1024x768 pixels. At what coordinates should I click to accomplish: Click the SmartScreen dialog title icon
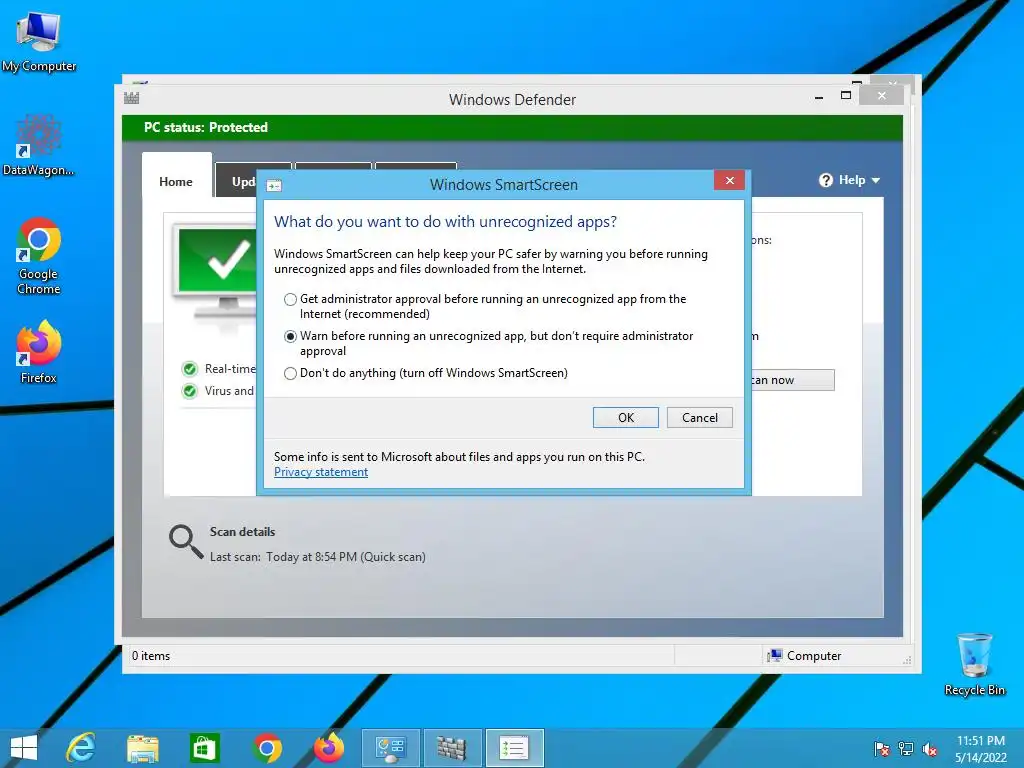point(274,186)
